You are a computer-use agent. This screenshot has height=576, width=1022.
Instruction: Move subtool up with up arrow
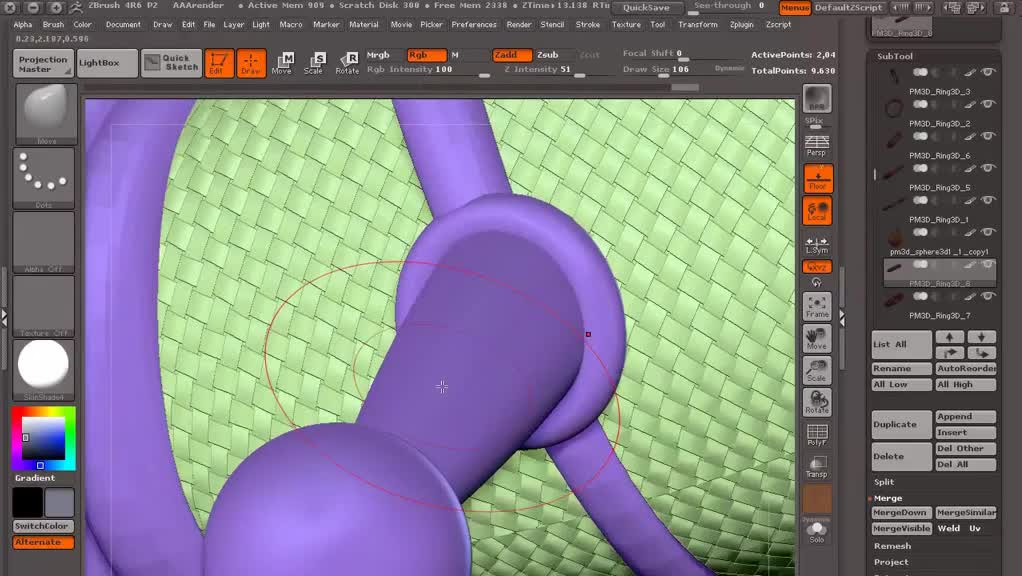pos(950,337)
